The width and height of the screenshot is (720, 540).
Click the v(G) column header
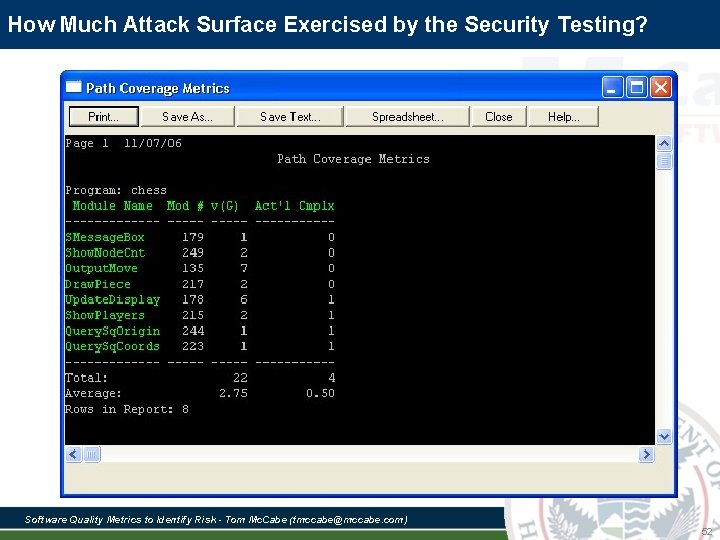(225, 206)
